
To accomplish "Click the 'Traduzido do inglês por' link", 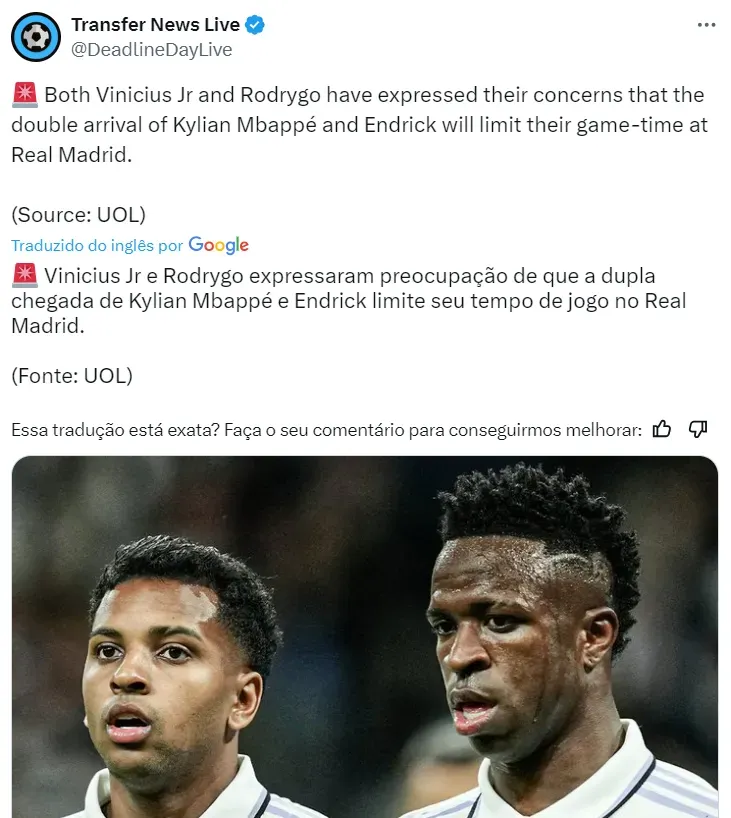I will [x=97, y=245].
